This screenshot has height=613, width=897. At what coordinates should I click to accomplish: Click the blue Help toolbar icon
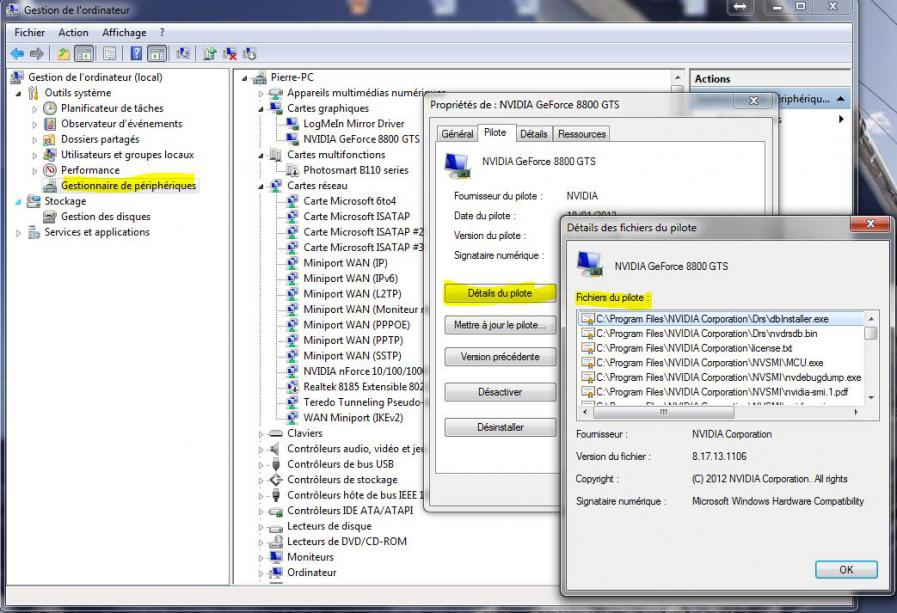click(x=136, y=54)
